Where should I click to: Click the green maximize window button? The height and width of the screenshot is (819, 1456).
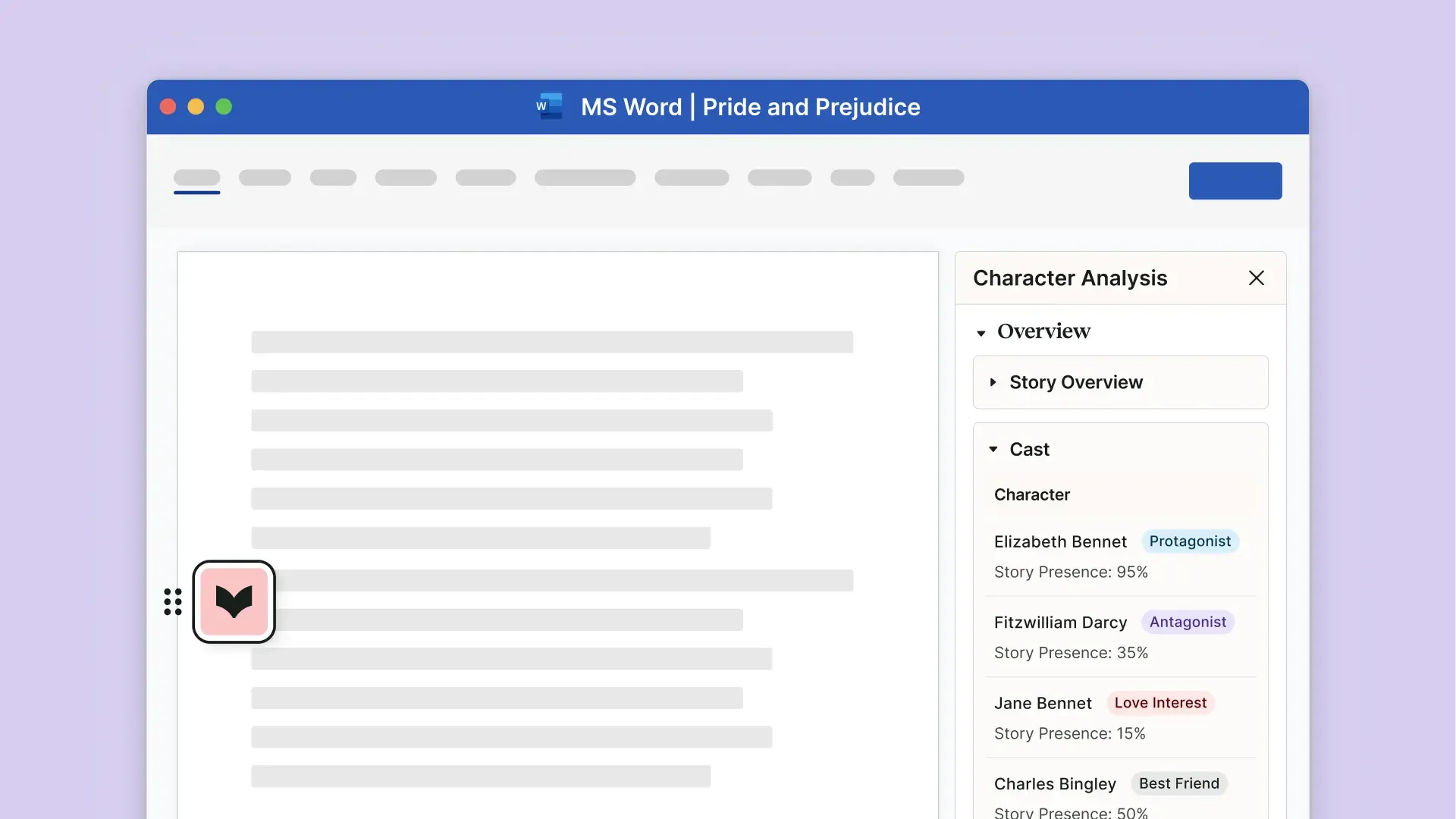coord(224,107)
